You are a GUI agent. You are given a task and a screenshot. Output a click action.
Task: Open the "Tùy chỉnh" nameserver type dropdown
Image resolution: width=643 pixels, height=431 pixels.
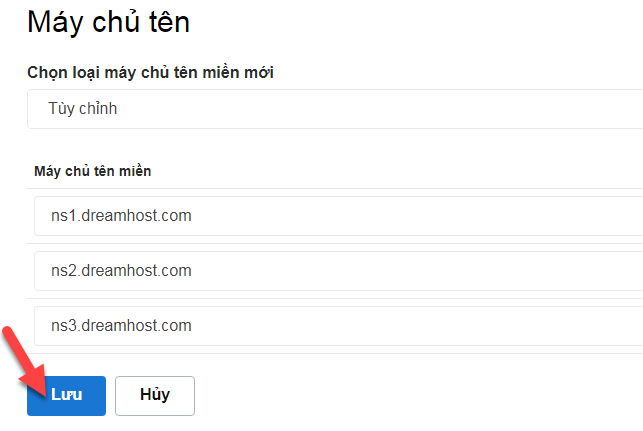click(x=334, y=109)
